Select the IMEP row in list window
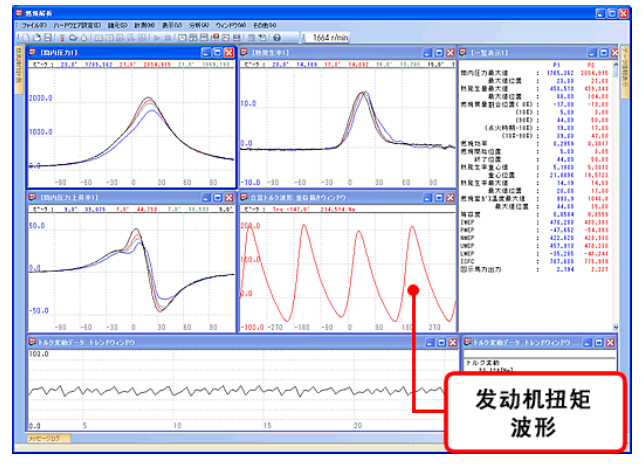This screenshot has height=464, width=644. pos(534,222)
